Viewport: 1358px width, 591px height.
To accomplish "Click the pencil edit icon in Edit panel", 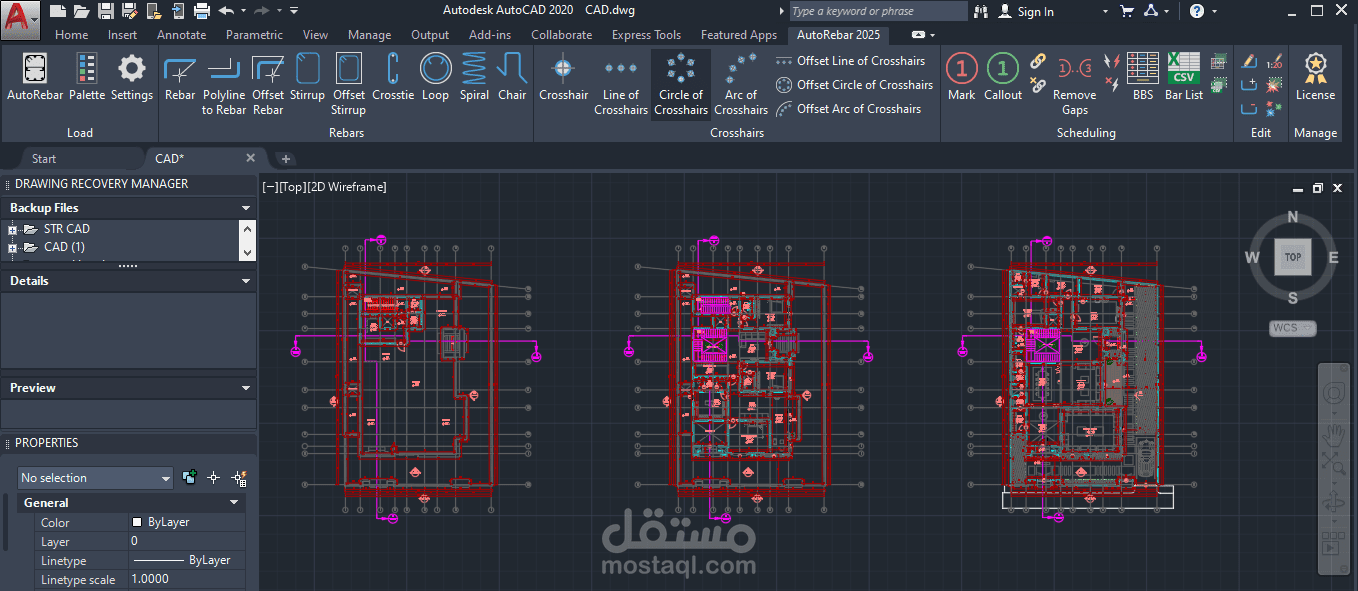I will tap(1250, 62).
